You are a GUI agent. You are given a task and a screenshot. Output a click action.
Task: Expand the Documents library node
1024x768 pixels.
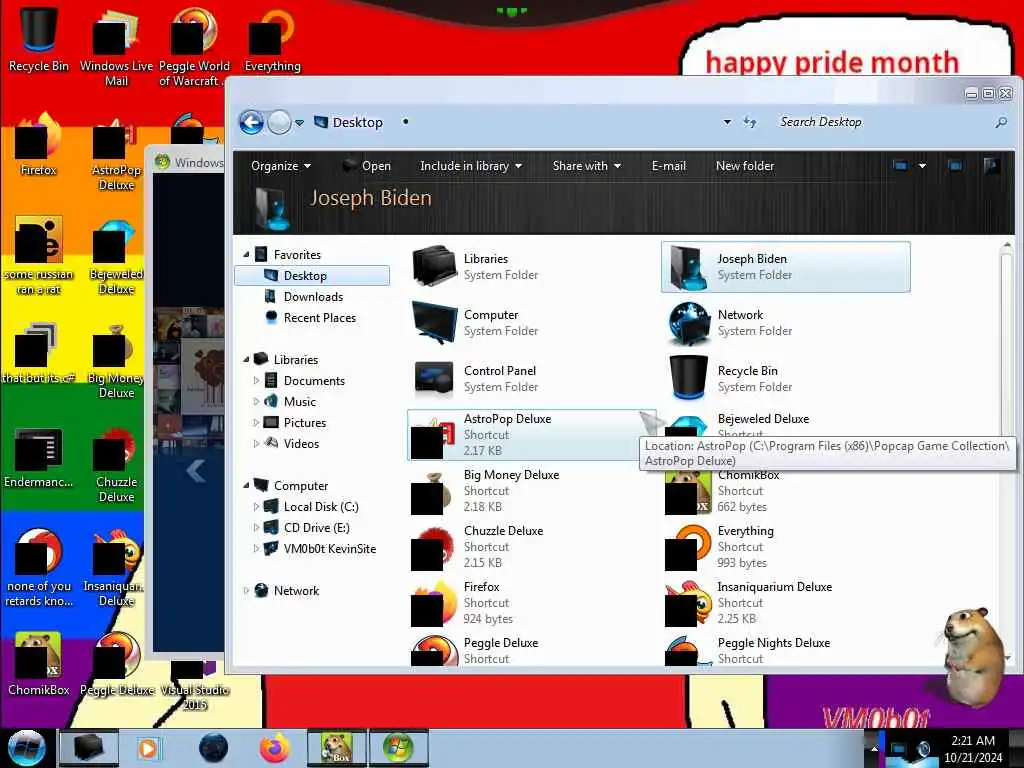256,380
